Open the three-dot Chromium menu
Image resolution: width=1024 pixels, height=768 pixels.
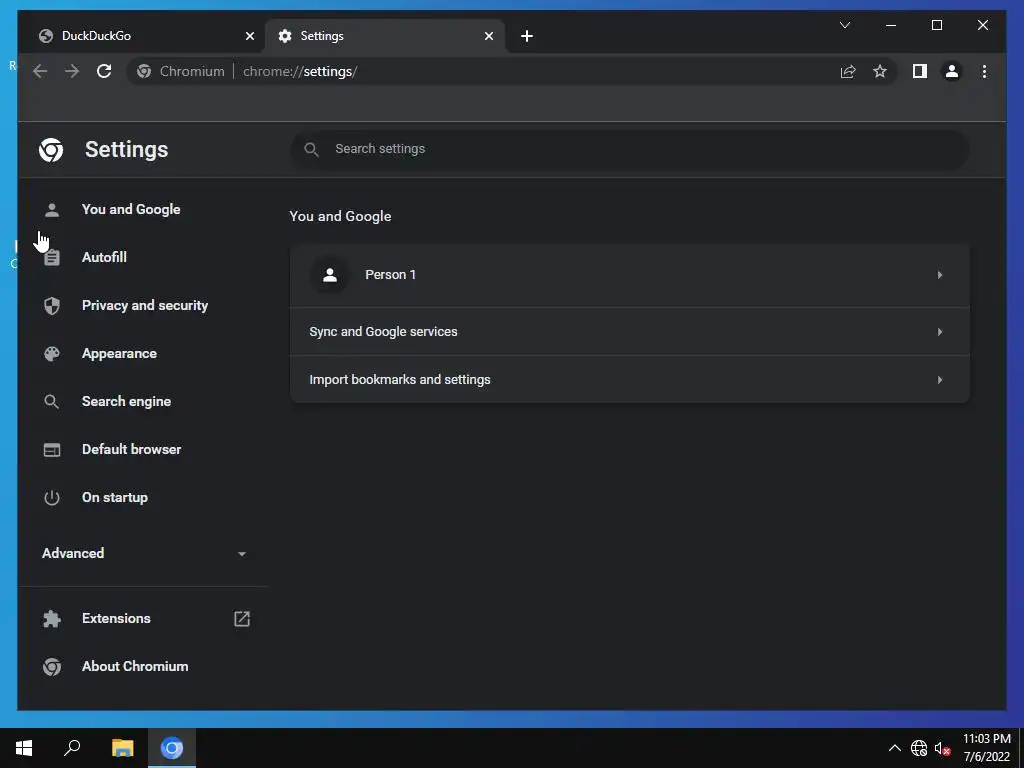click(984, 71)
